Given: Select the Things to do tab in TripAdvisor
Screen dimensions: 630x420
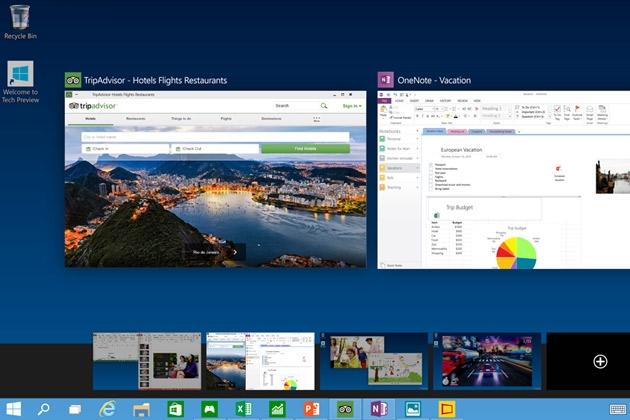Looking at the screenshot, I should tap(181, 119).
